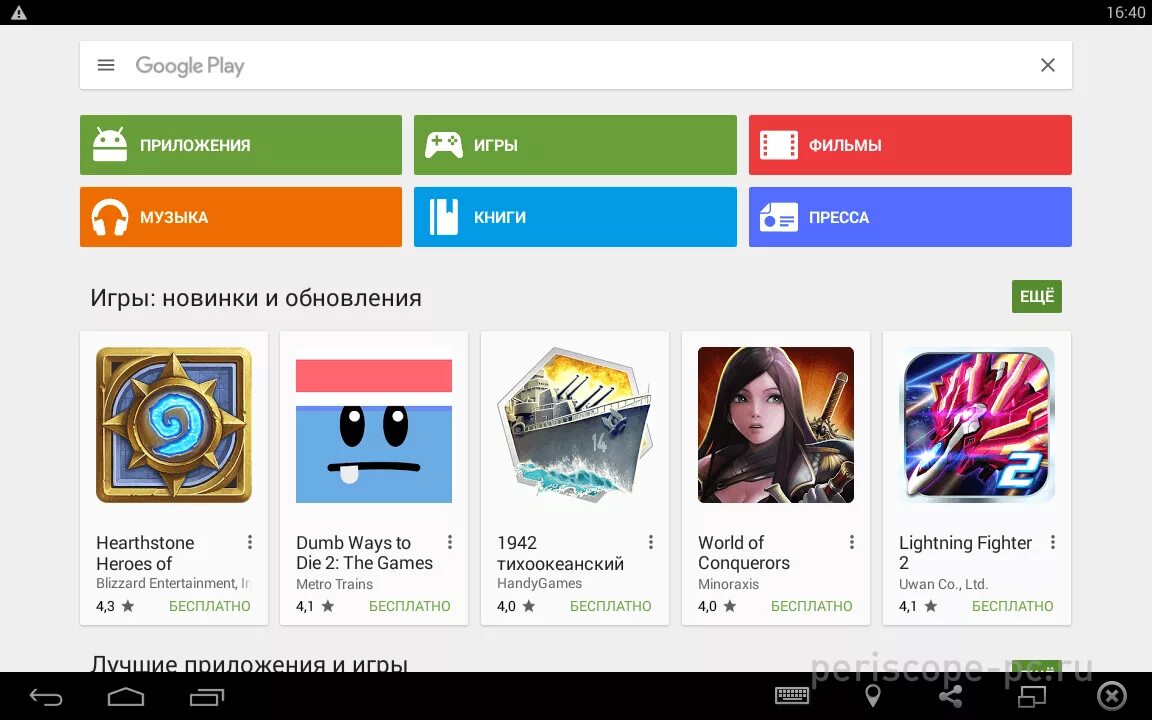Viewport: 1152px width, 720px height.
Task: Click Игры: новинки и обновления heading
Action: tap(256, 298)
